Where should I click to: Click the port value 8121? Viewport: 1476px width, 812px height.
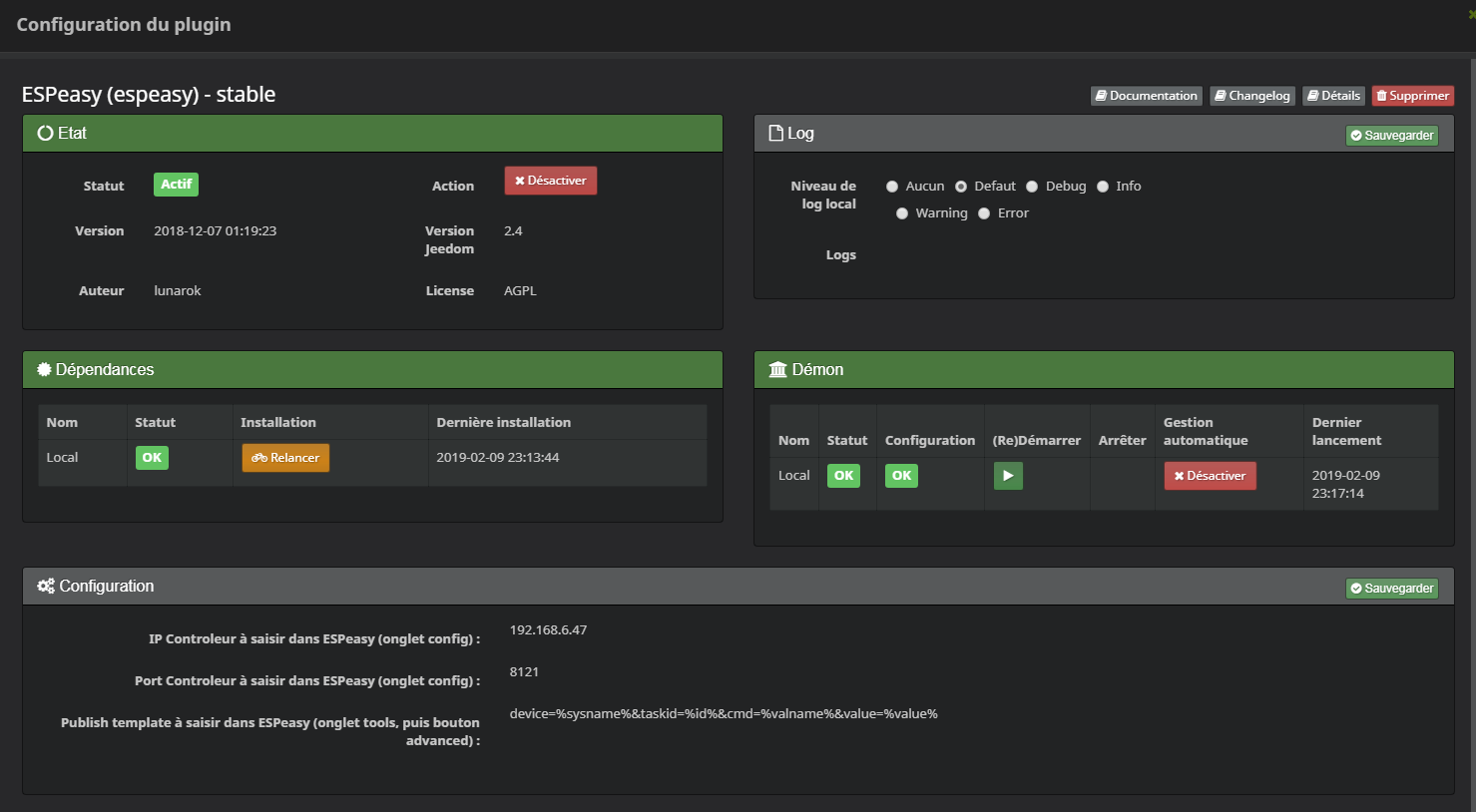click(524, 672)
